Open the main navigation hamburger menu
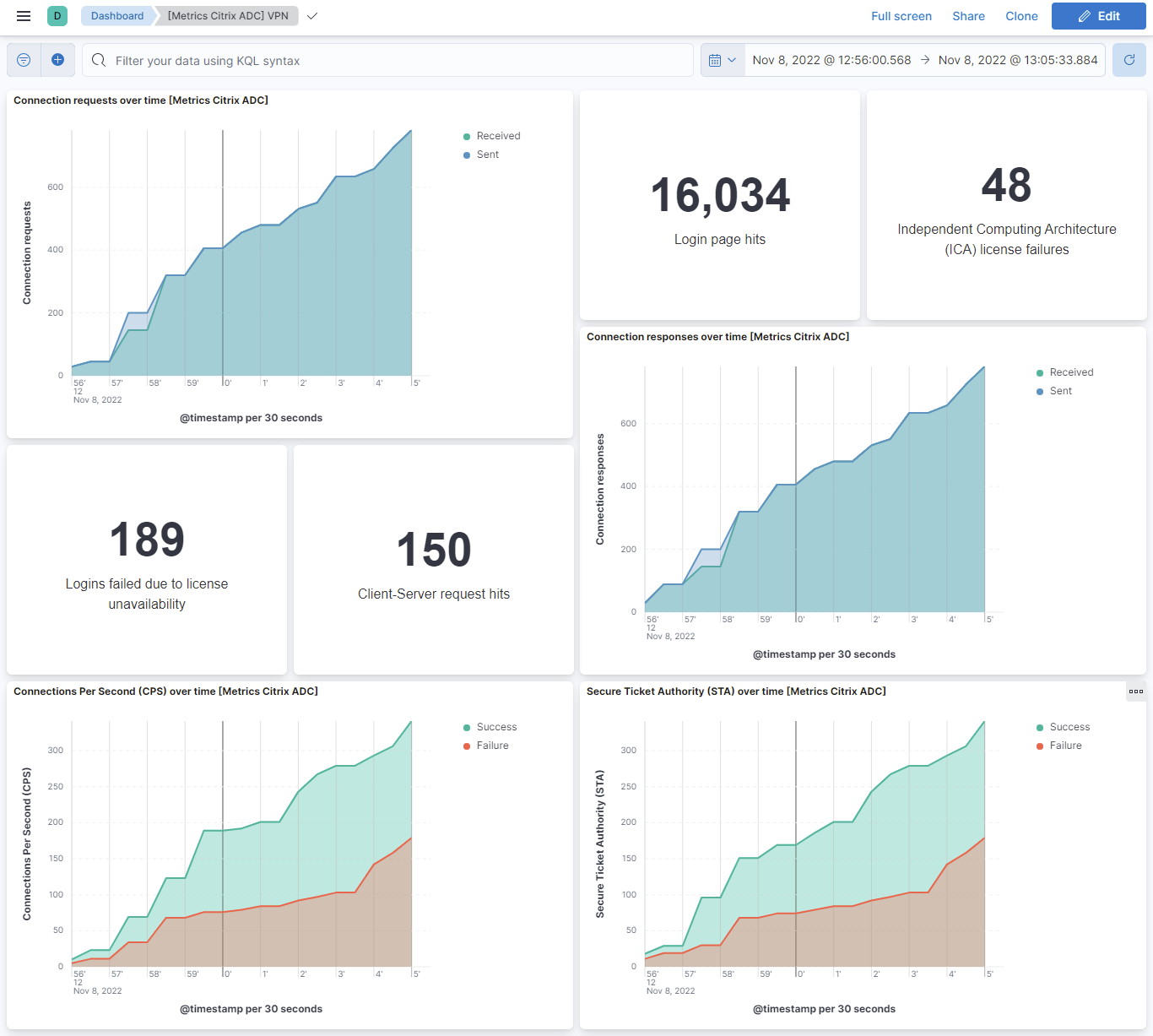Image resolution: width=1153 pixels, height=1036 pixels. pos(23,15)
